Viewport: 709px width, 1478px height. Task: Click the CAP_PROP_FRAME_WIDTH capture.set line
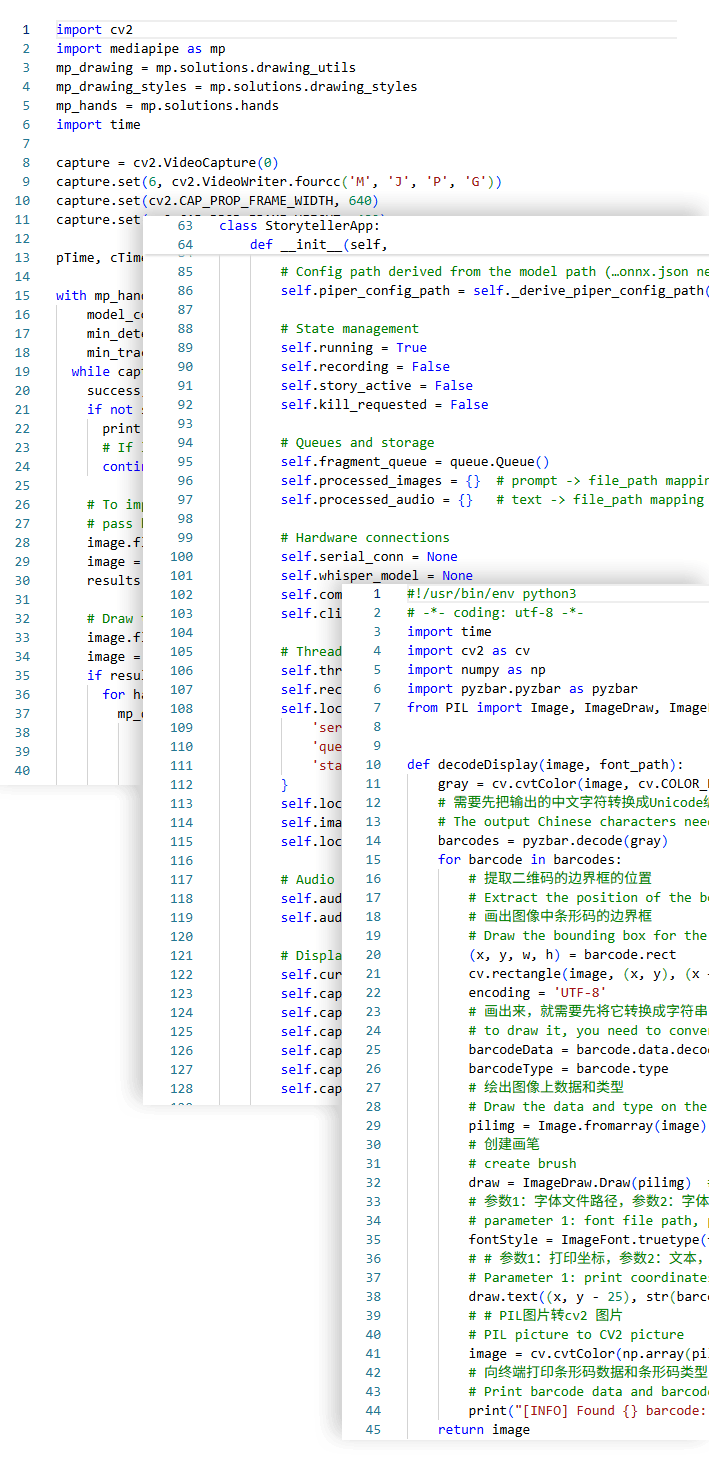click(x=217, y=200)
